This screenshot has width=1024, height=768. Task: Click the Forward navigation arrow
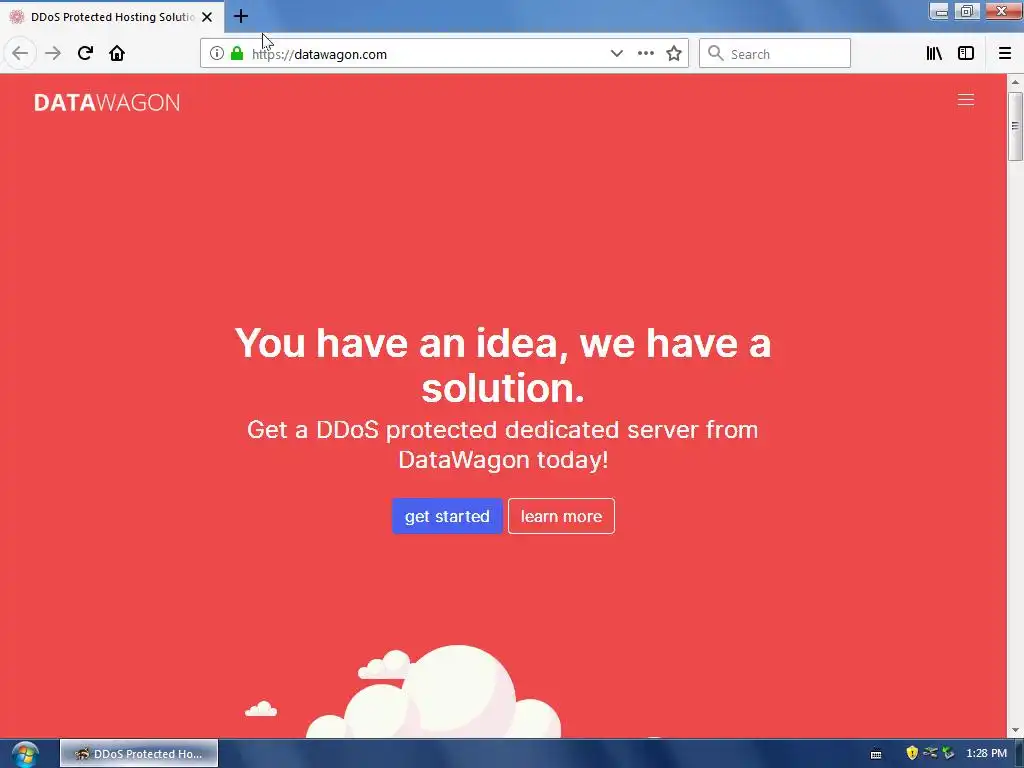click(x=53, y=54)
